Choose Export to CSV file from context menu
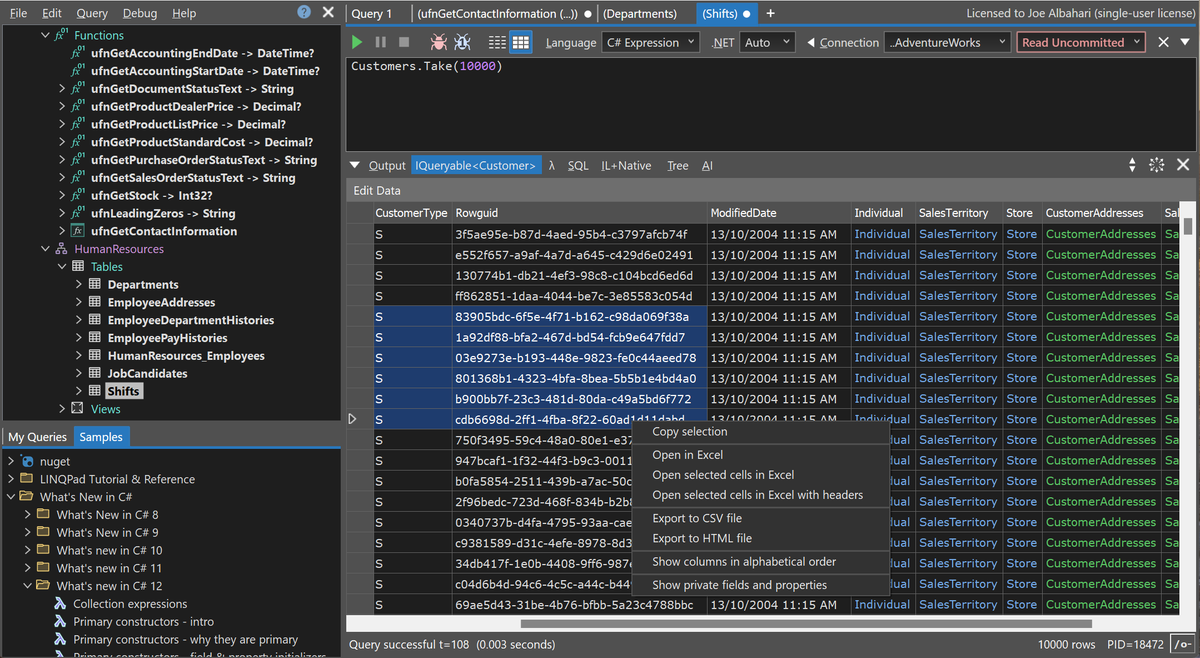This screenshot has width=1200, height=658. (697, 518)
